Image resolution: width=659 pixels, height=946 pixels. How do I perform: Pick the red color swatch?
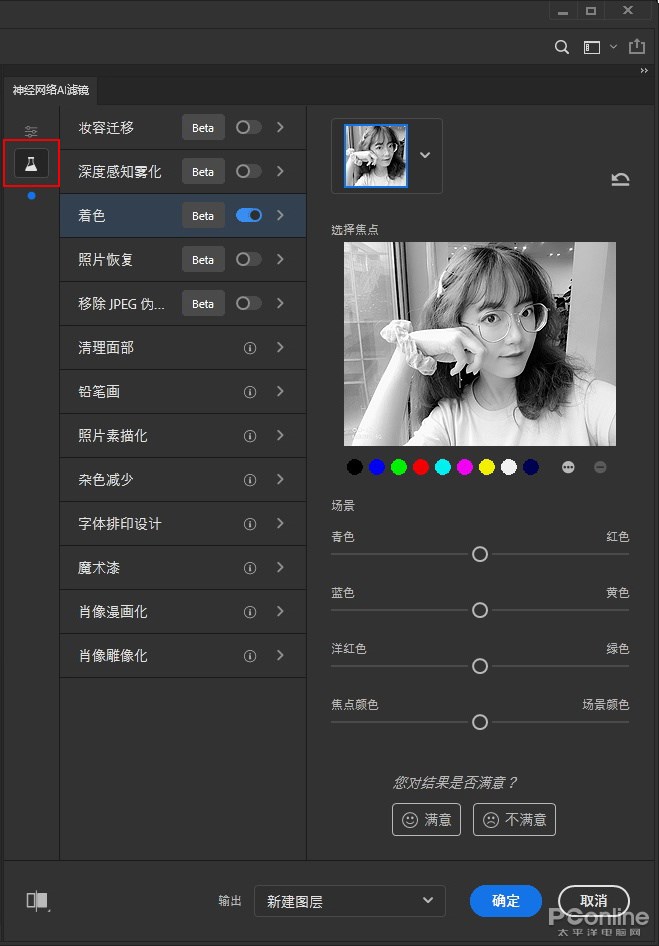[421, 467]
